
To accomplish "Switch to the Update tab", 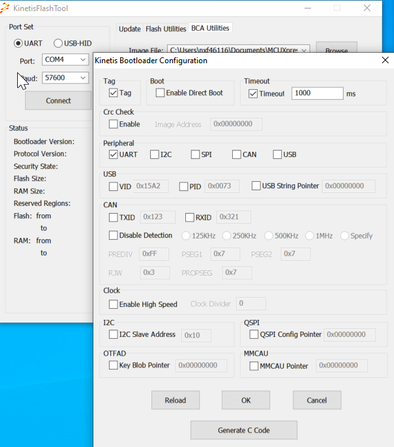I will point(130,29).
